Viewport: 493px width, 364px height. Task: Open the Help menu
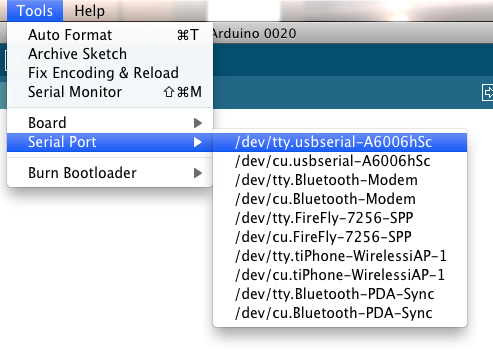(x=89, y=11)
